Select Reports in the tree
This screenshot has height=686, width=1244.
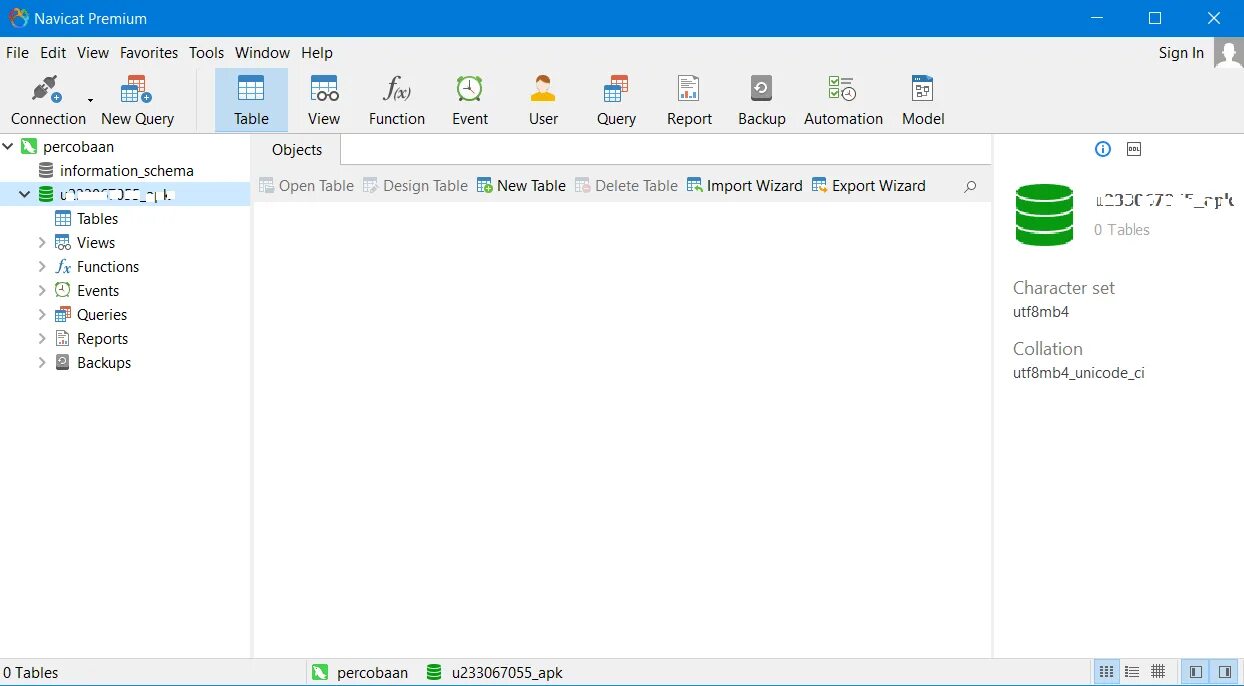(x=102, y=339)
